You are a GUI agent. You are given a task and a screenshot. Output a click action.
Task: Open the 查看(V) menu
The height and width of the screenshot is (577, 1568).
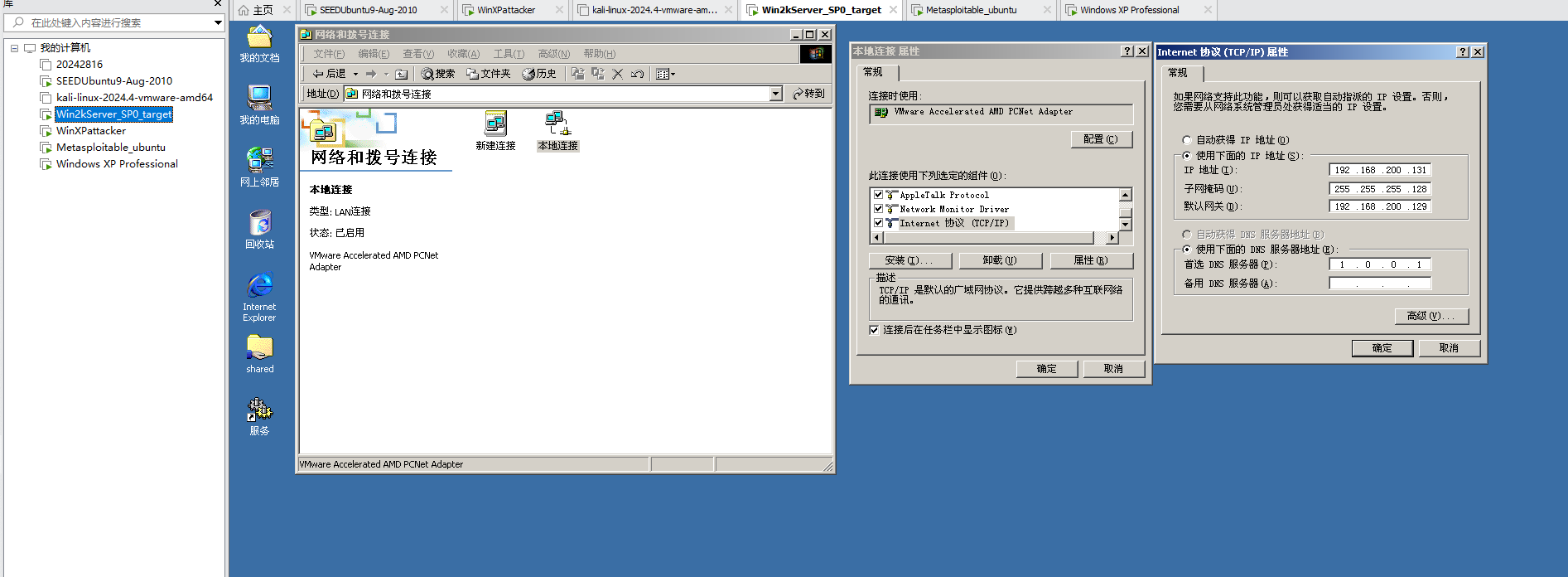(418, 54)
